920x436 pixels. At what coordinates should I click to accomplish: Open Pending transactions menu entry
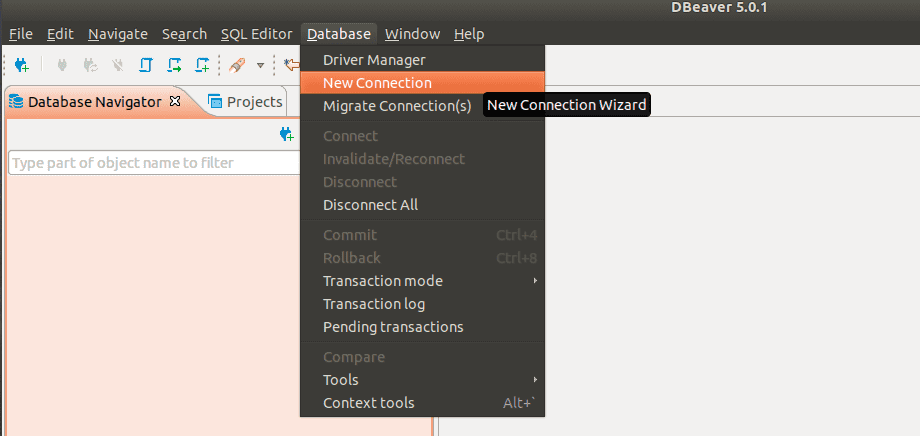tap(422, 327)
